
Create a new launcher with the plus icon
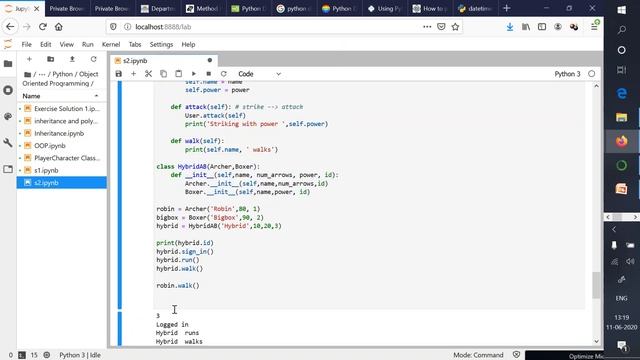pos(29,59)
